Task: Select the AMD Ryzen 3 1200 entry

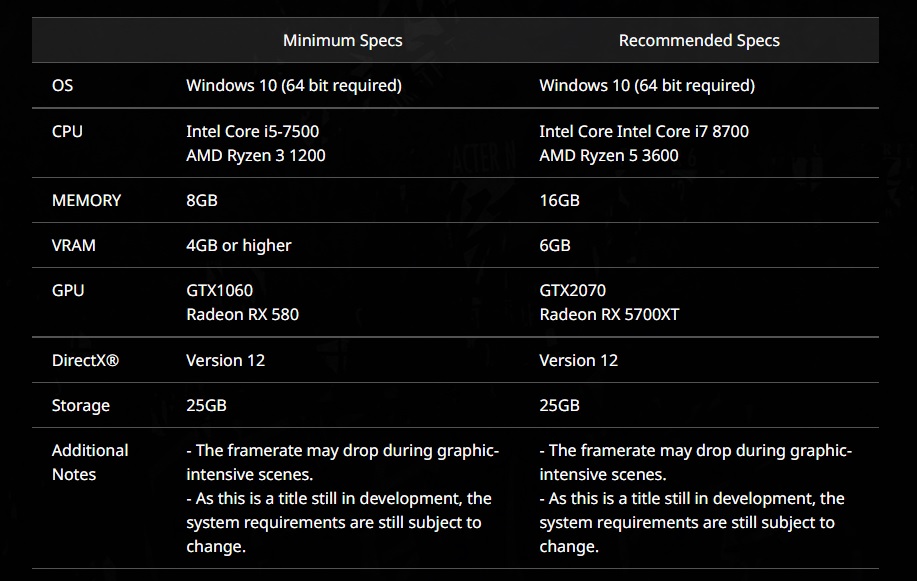Action: [256, 155]
